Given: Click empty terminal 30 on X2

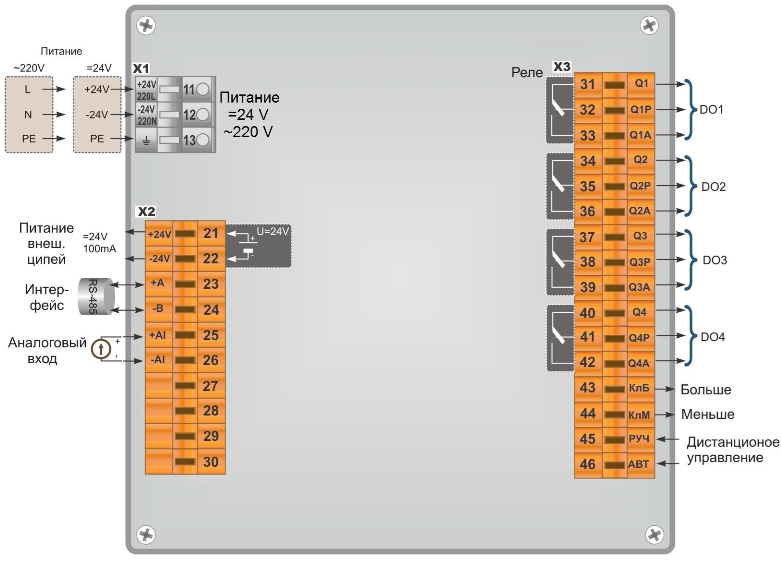Looking at the screenshot, I should pyautogui.click(x=185, y=461).
